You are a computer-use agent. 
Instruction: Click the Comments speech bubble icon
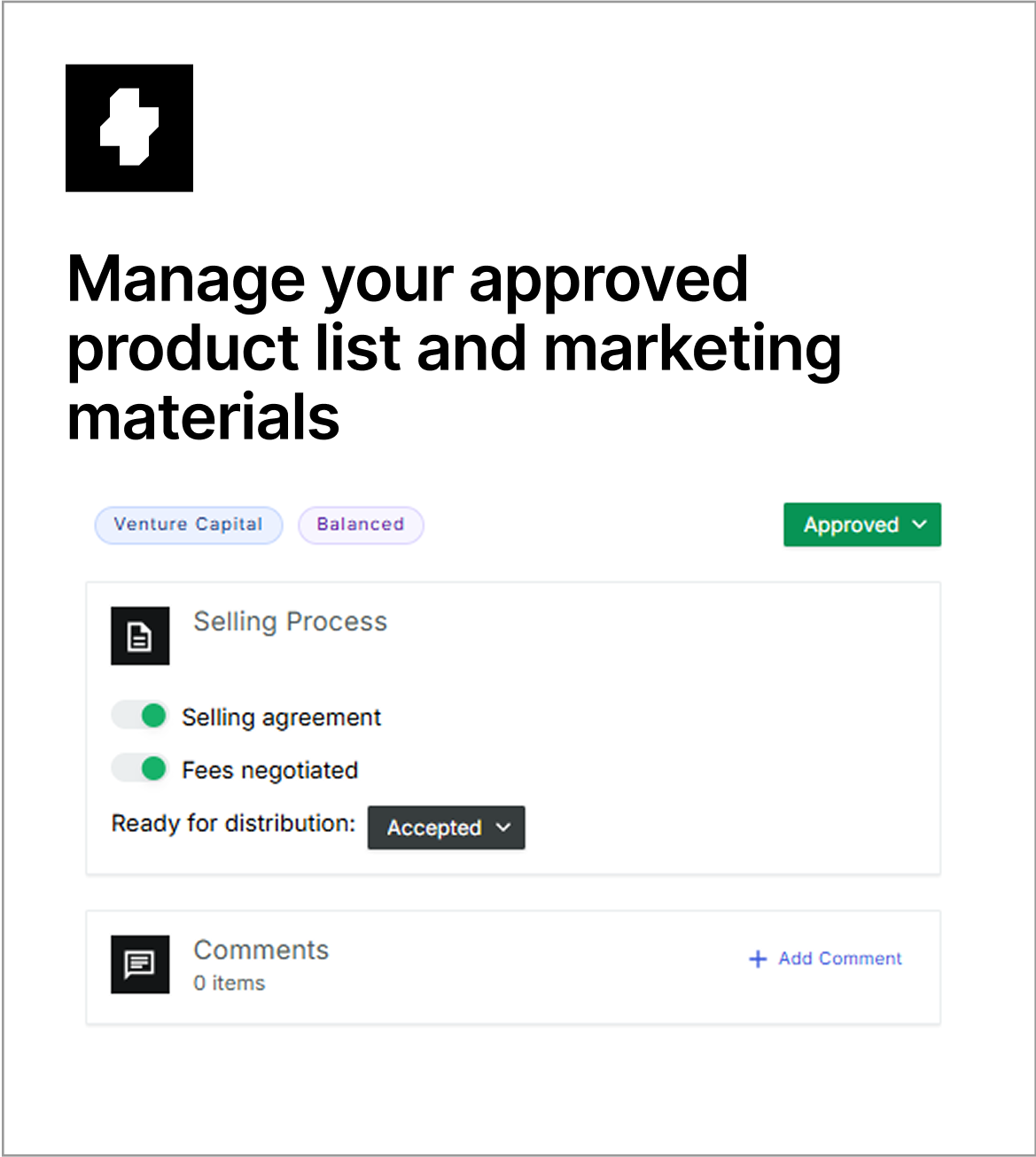point(140,964)
